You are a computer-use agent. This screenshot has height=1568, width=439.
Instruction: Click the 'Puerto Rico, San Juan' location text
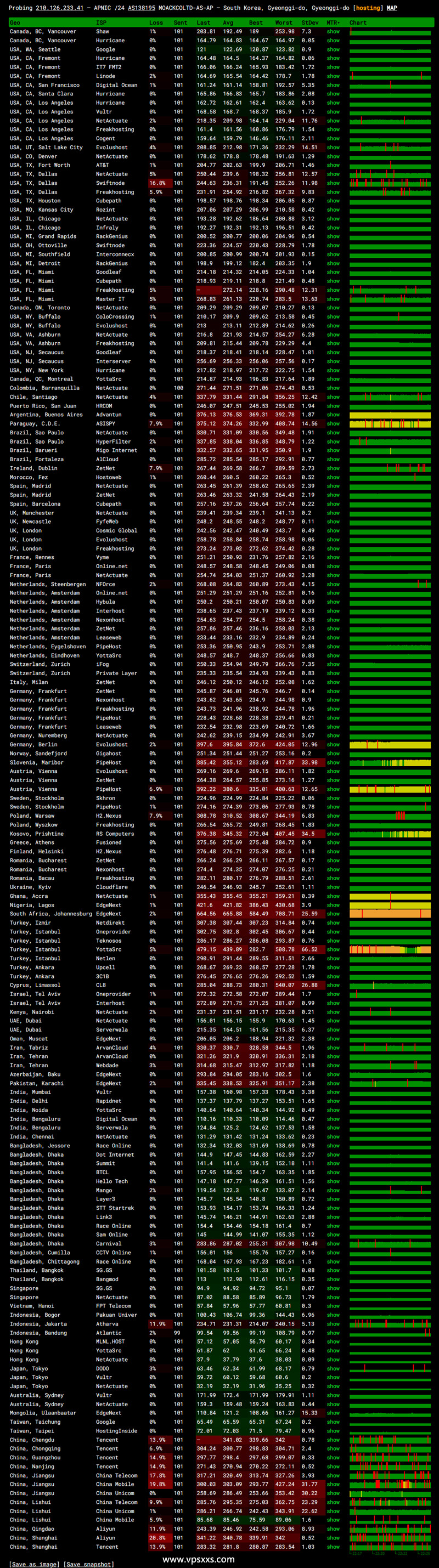[43, 406]
